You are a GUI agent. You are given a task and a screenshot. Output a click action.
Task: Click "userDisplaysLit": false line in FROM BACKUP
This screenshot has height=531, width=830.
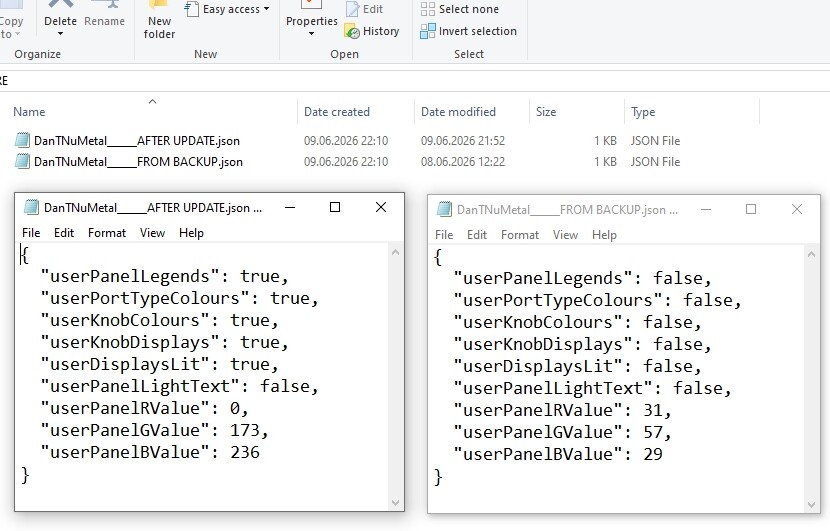[578, 366]
